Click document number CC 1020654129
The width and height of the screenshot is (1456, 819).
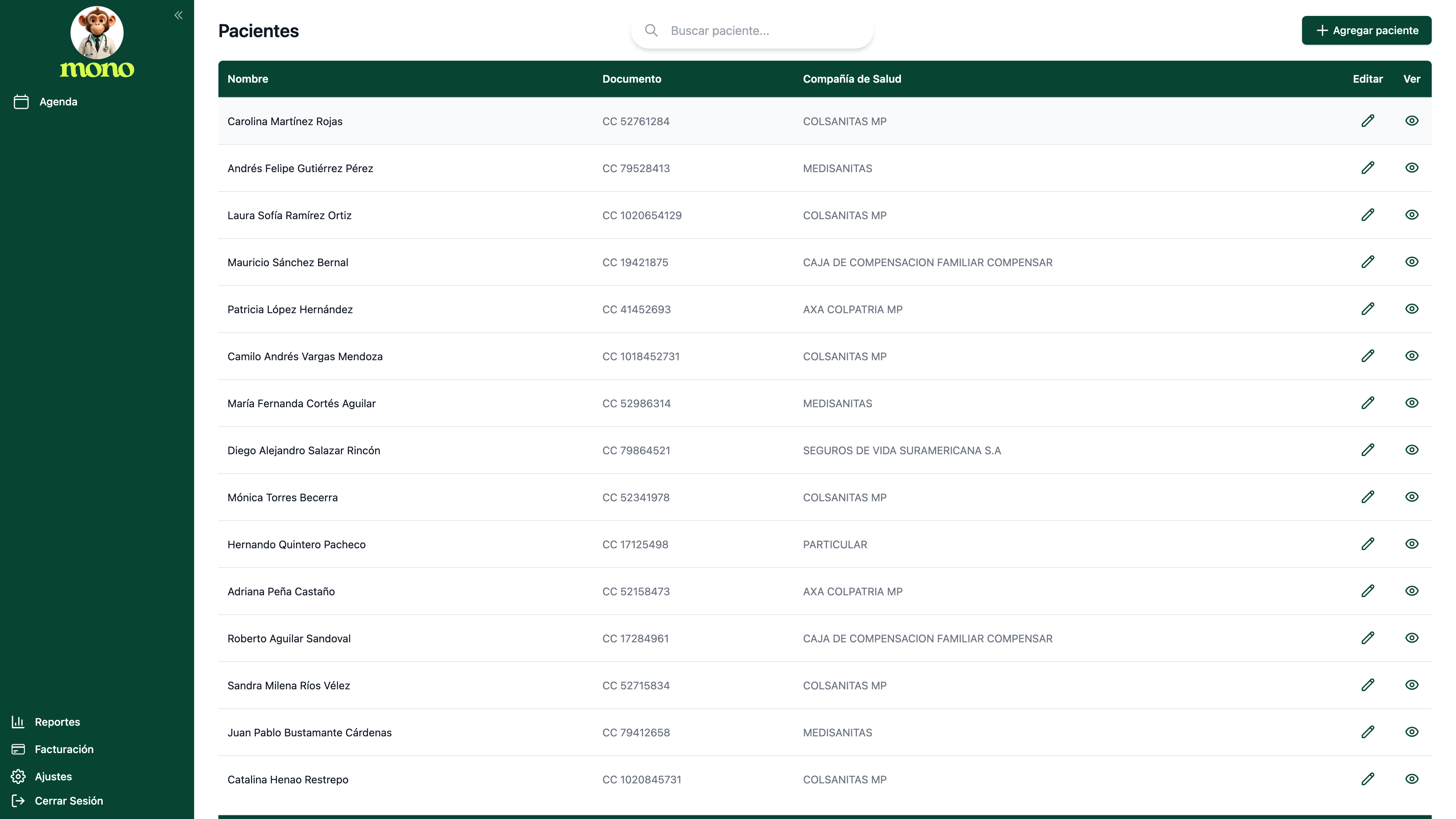tap(642, 215)
